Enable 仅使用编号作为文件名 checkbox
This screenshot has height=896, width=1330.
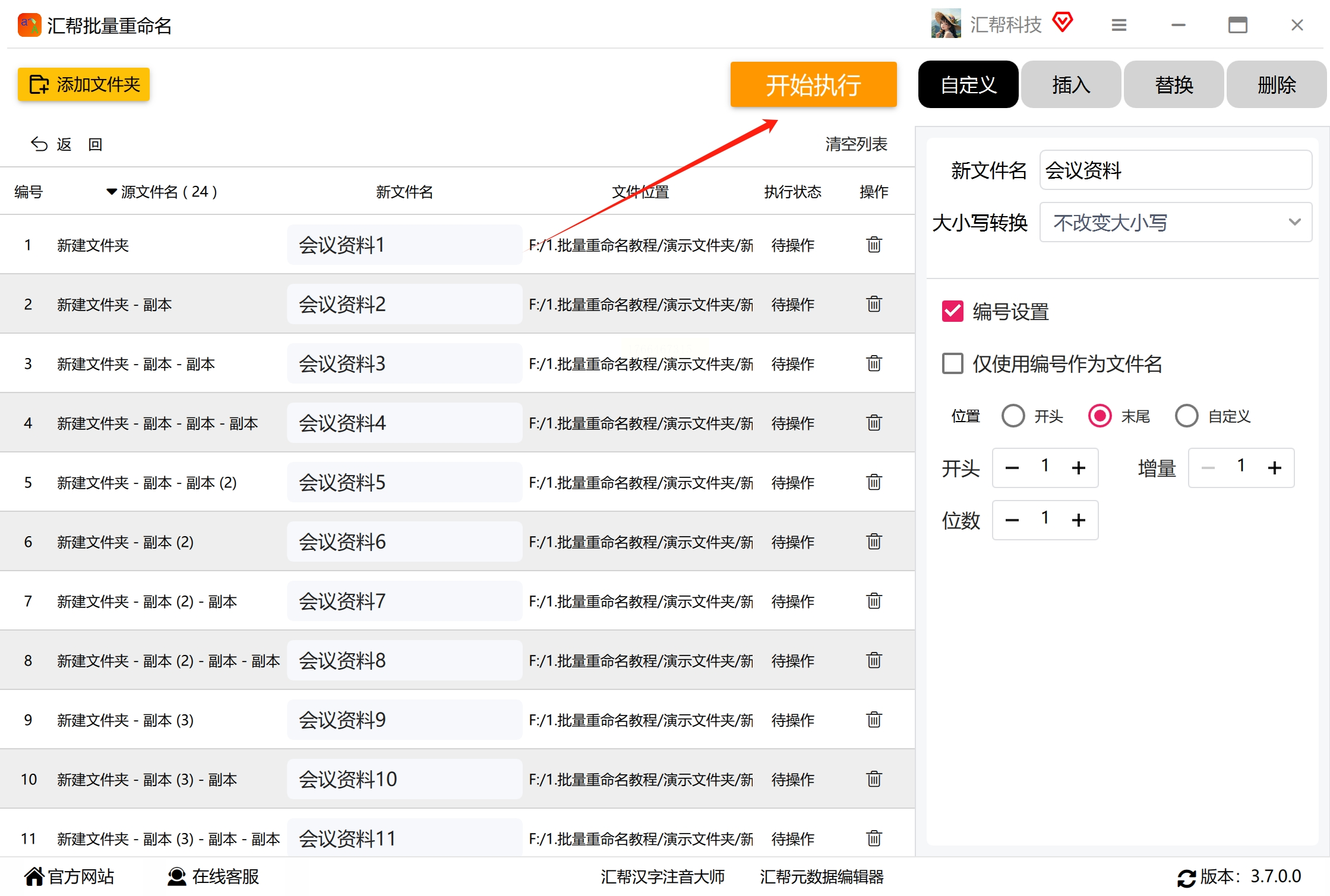click(953, 363)
